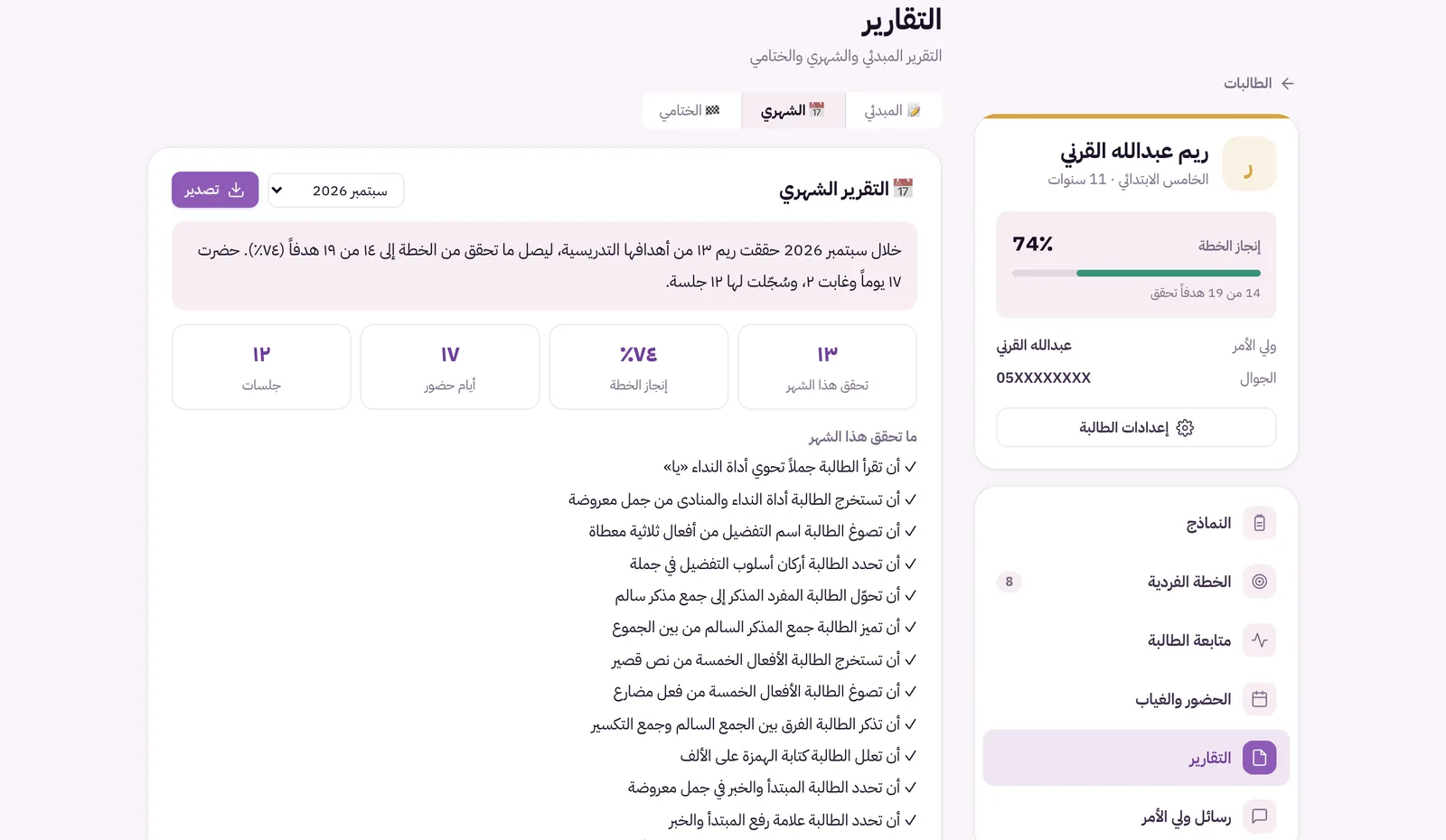Click the summary paragraph starting خلال سبتمبر 2026
The height and width of the screenshot is (840, 1446).
coord(545,266)
